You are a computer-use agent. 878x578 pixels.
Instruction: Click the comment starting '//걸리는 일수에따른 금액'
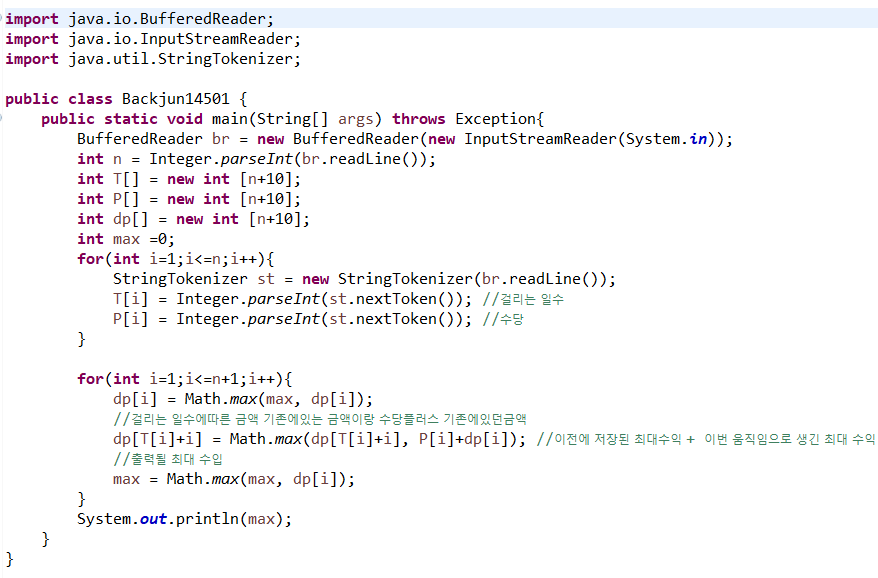320,419
